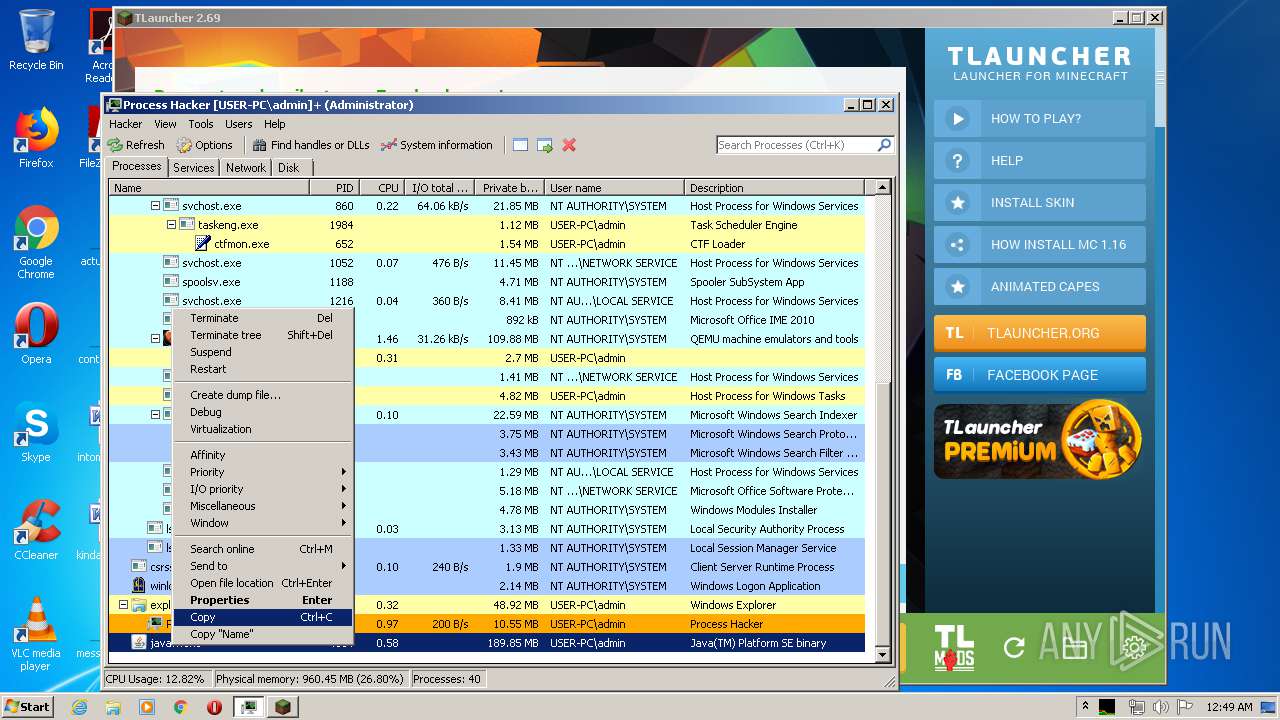This screenshot has height=720, width=1280.
Task: Click the HOW TO PLAY? button
Action: coord(1040,118)
